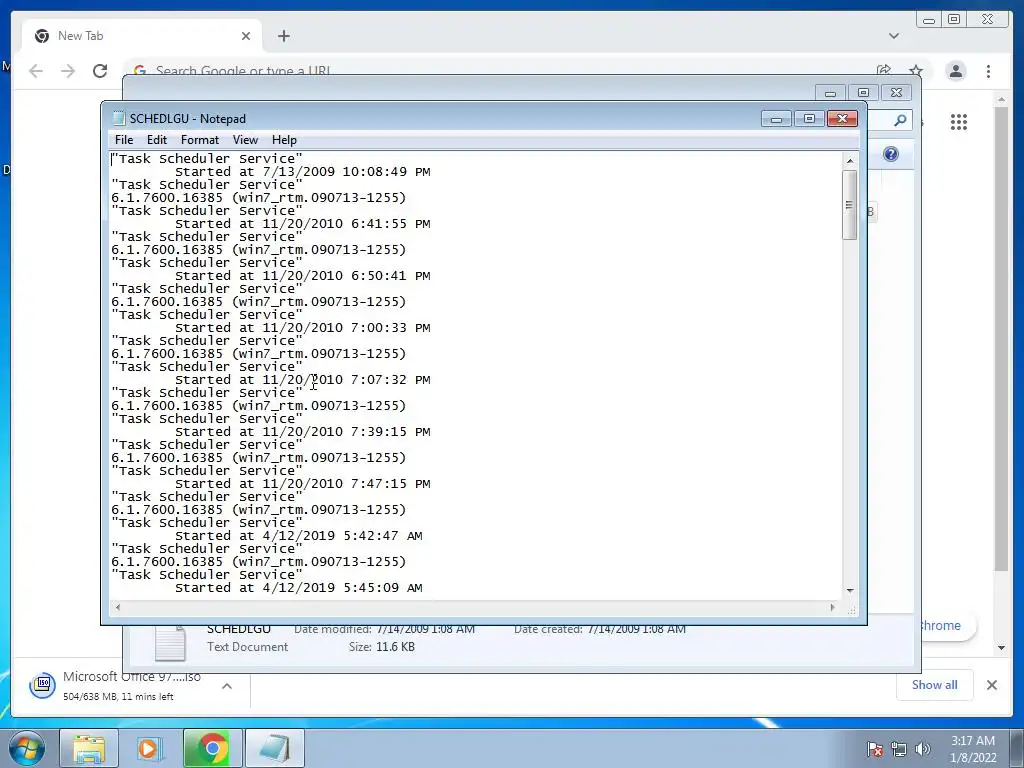This screenshot has height=768, width=1024.
Task: Click Notepad's horizontal scroll left arrow
Action: (x=118, y=607)
